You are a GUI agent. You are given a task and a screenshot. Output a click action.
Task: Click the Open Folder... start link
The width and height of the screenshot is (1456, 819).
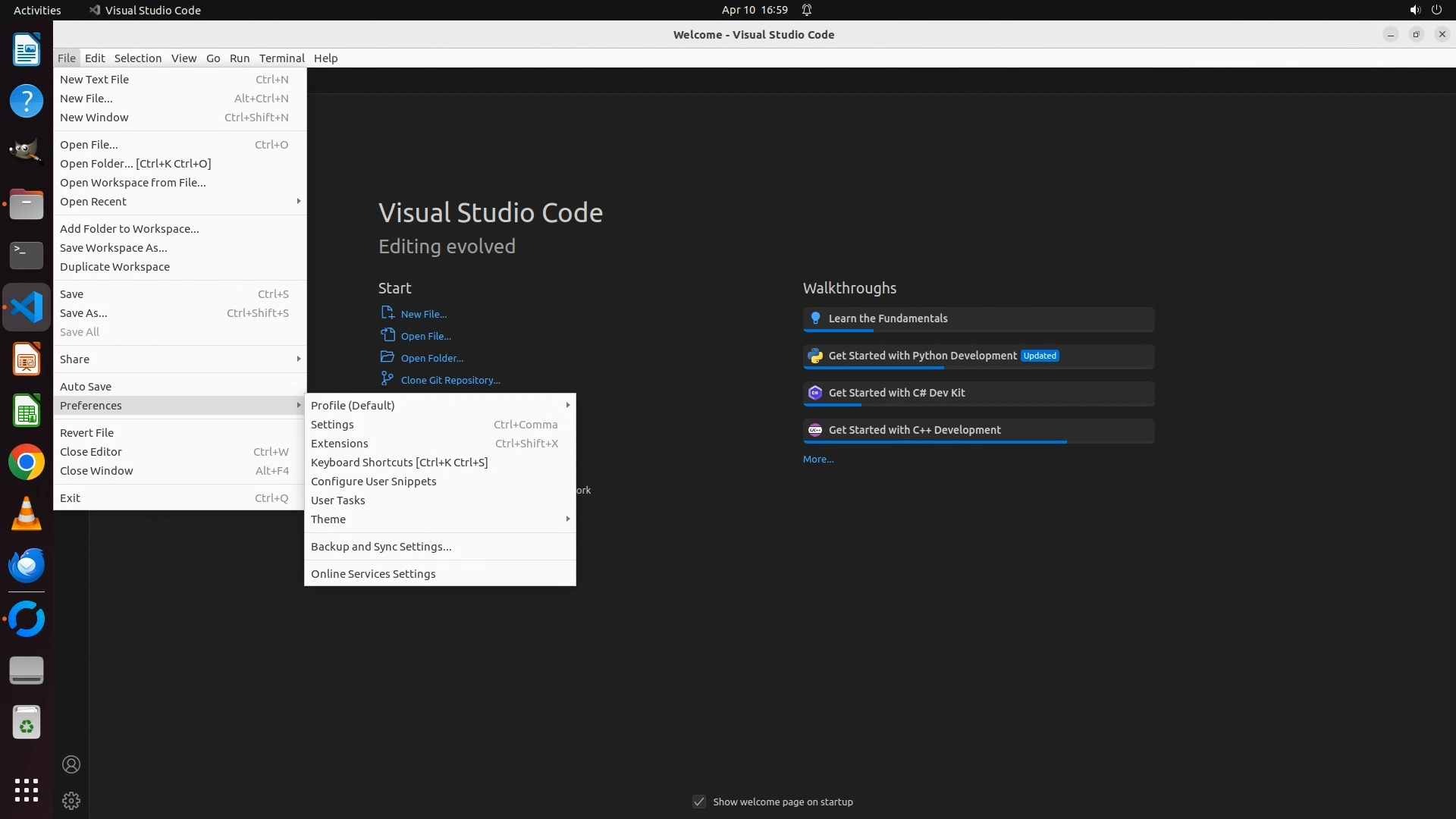click(x=431, y=358)
